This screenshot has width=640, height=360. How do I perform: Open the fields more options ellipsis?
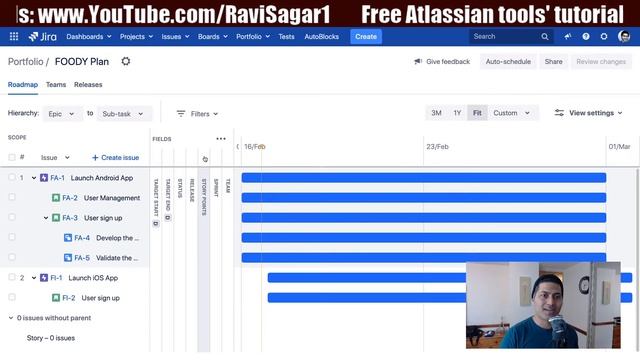tap(221, 139)
